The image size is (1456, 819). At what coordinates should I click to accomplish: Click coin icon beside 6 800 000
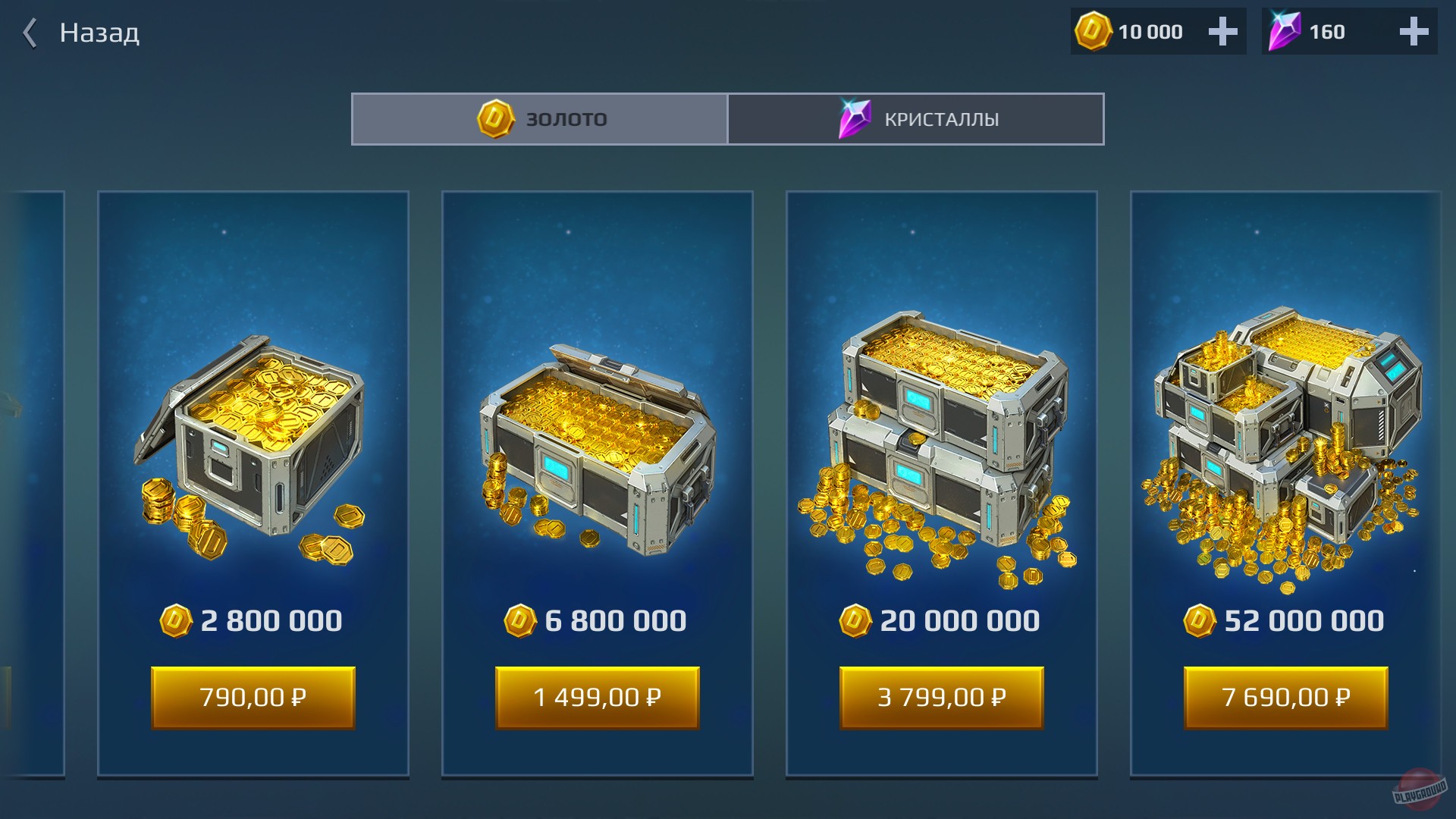520,621
